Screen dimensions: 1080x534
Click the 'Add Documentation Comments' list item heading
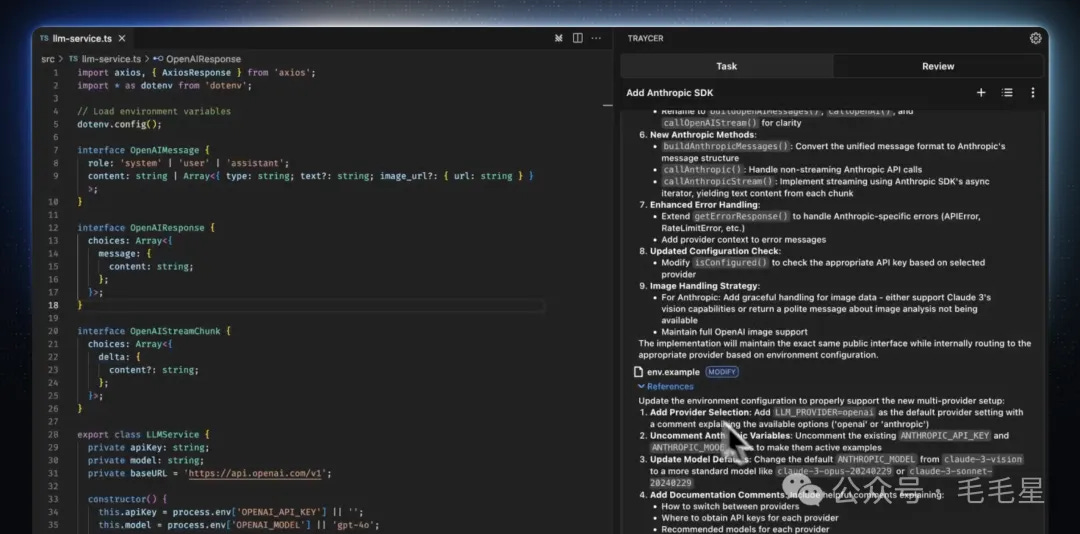coord(718,495)
